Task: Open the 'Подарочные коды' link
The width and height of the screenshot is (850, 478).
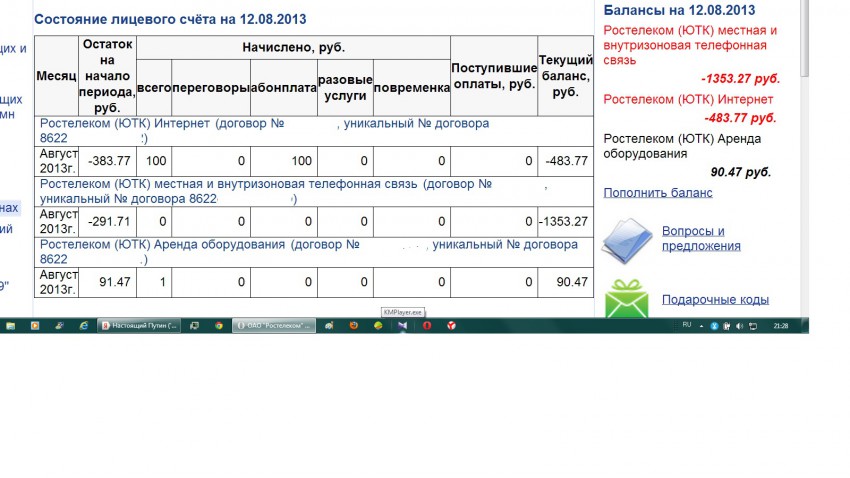Action: 715,299
